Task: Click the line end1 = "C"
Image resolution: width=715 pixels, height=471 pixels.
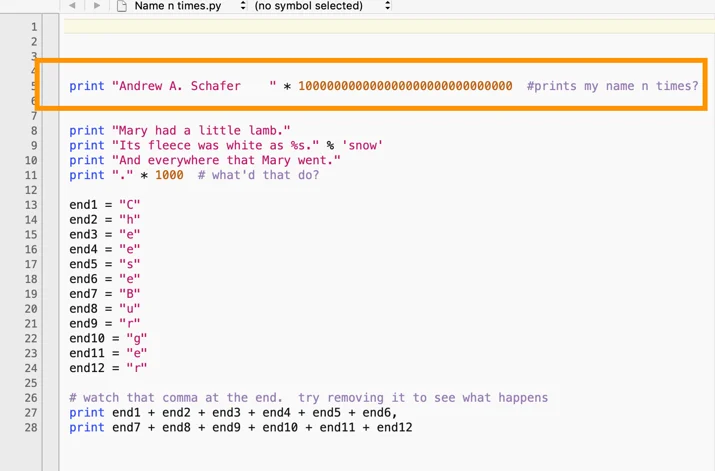Action: point(104,205)
